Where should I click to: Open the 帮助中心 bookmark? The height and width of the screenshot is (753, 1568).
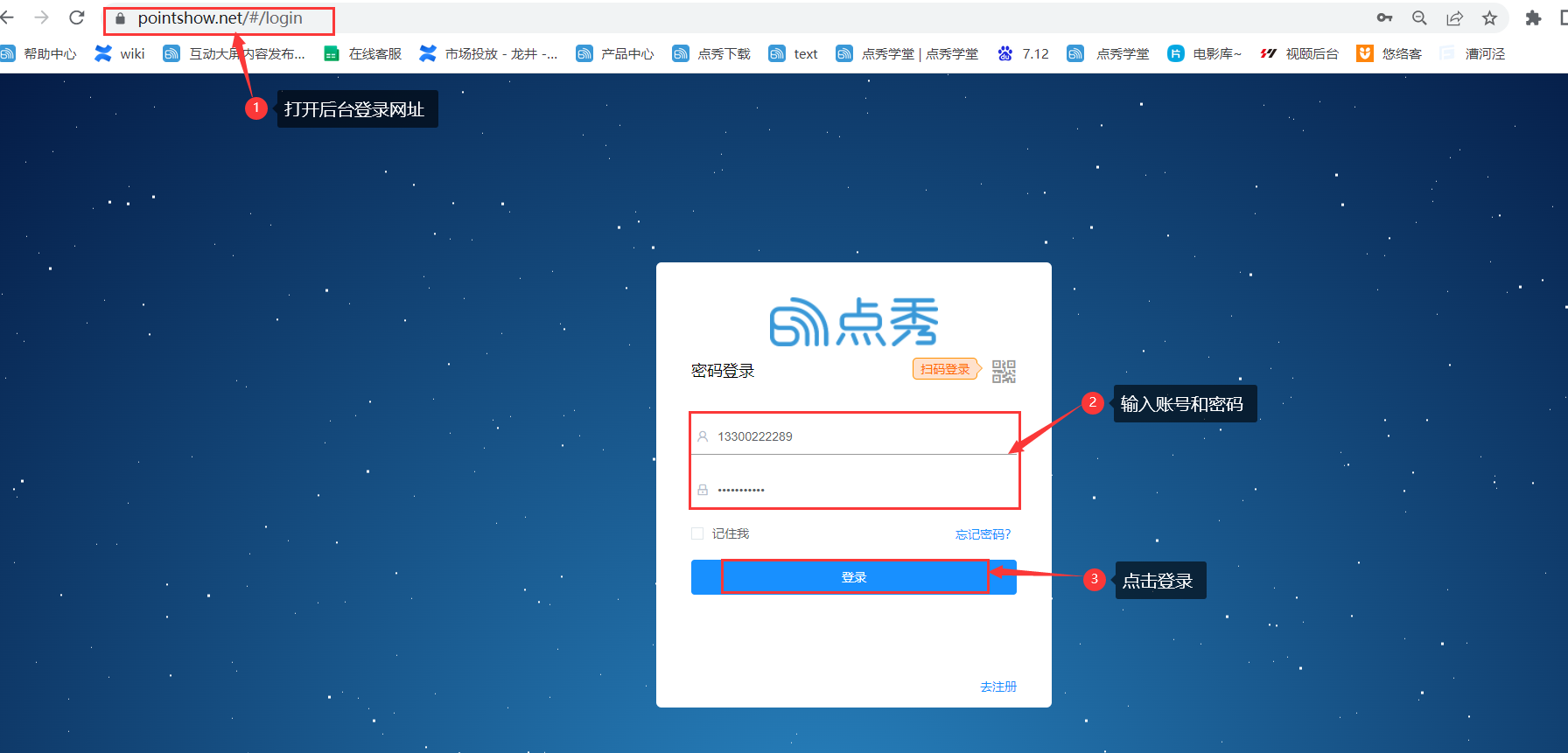click(38, 53)
